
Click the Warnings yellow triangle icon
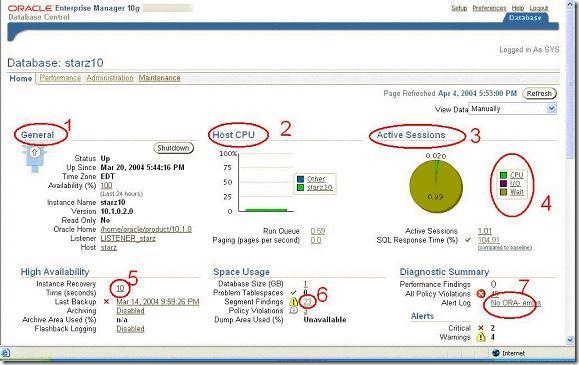(481, 337)
